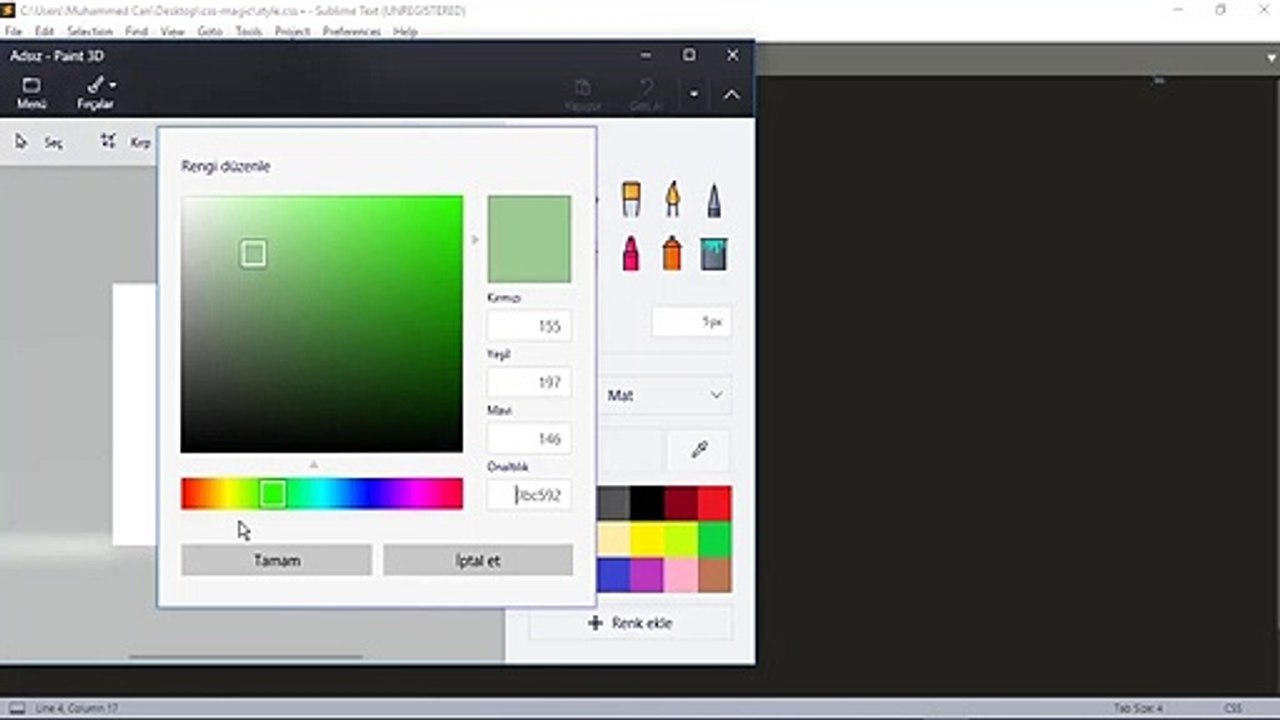Click the Paint 3D canvas horizontal scrollbar
This screenshot has width=1280, height=720.
pos(246,657)
